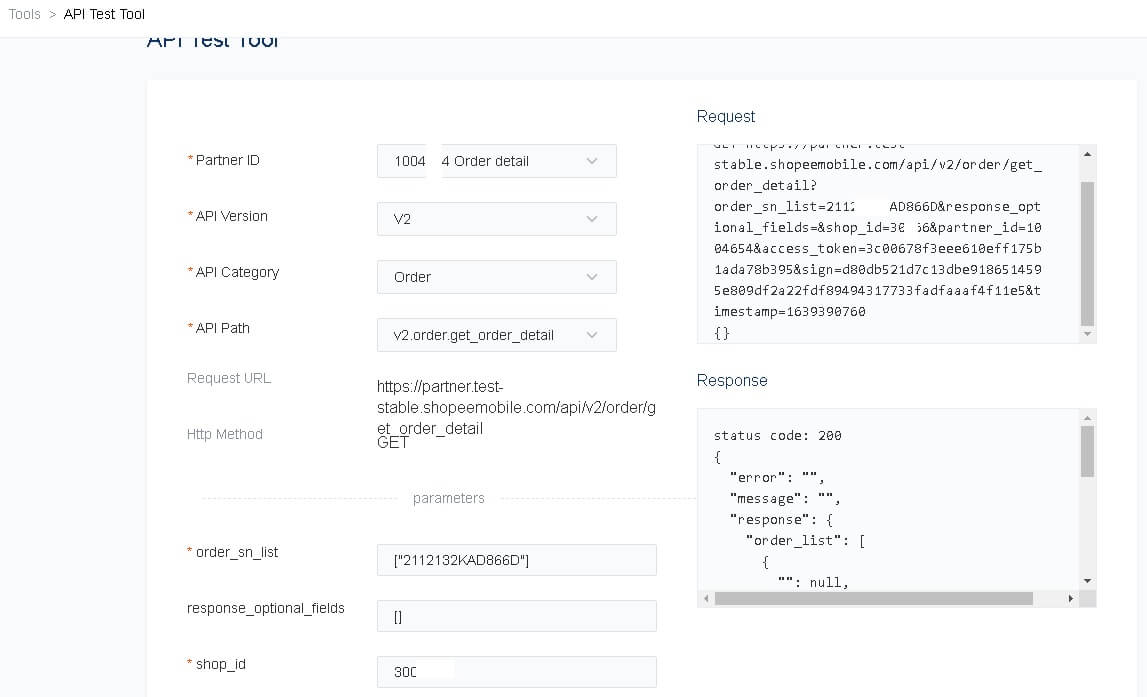Viewport: 1147px width, 697px height.
Task: Click the Request panel scroll-up arrow
Action: point(1086,152)
